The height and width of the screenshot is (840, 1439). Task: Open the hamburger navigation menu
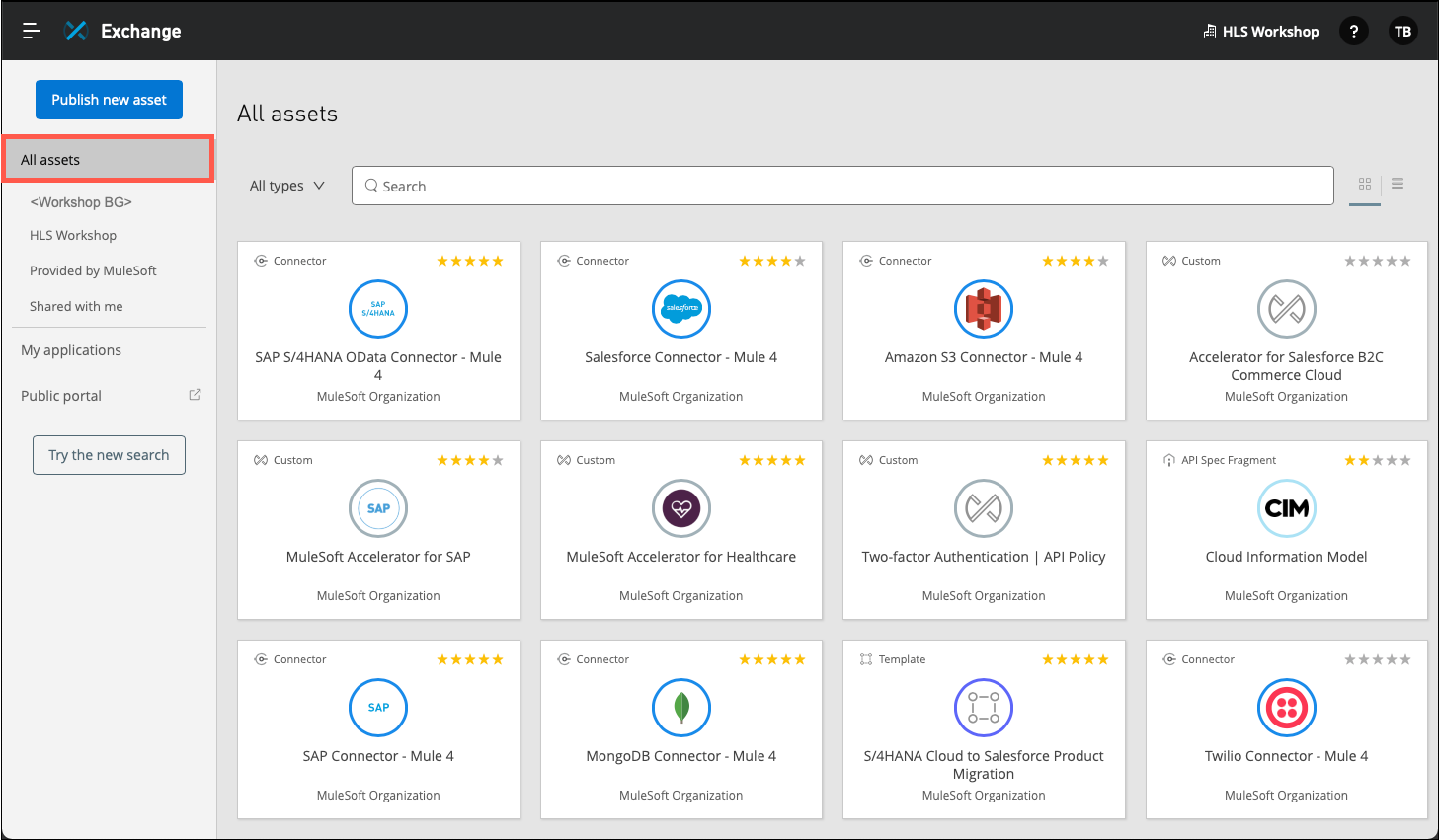tap(32, 31)
